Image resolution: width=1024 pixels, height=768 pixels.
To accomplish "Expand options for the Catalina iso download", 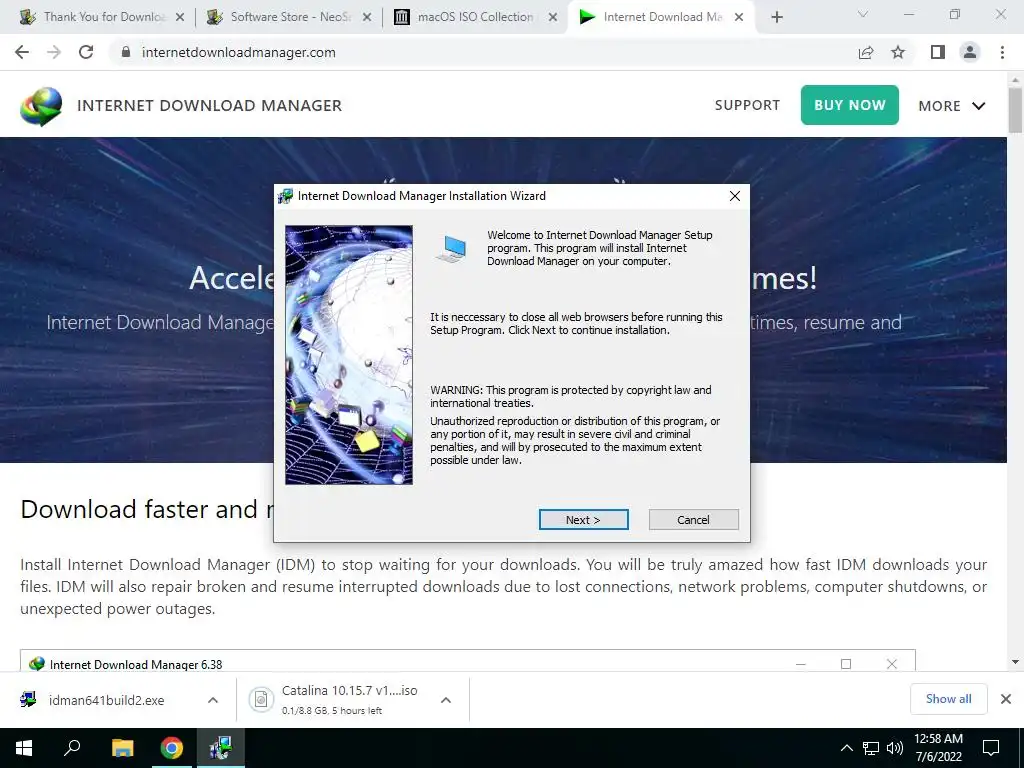I will (x=446, y=700).
